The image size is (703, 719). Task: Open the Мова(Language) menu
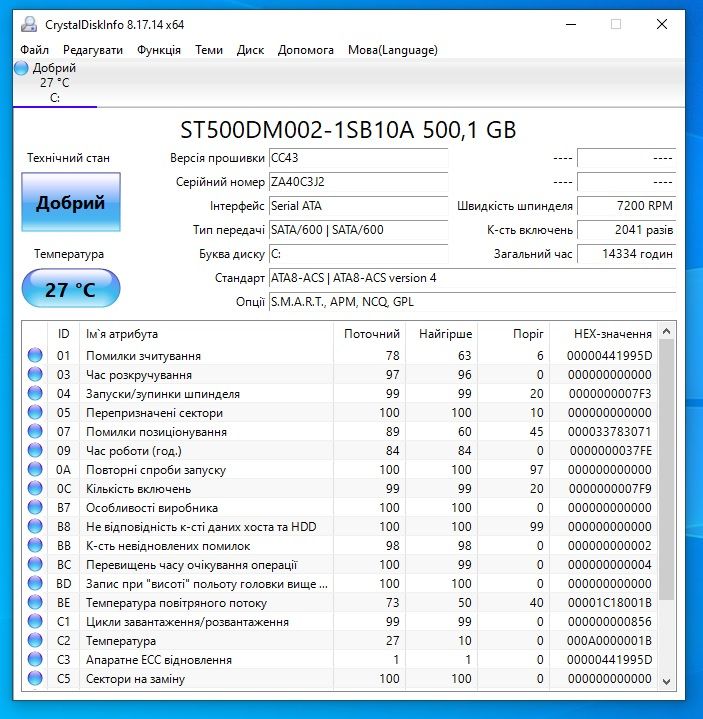[393, 50]
